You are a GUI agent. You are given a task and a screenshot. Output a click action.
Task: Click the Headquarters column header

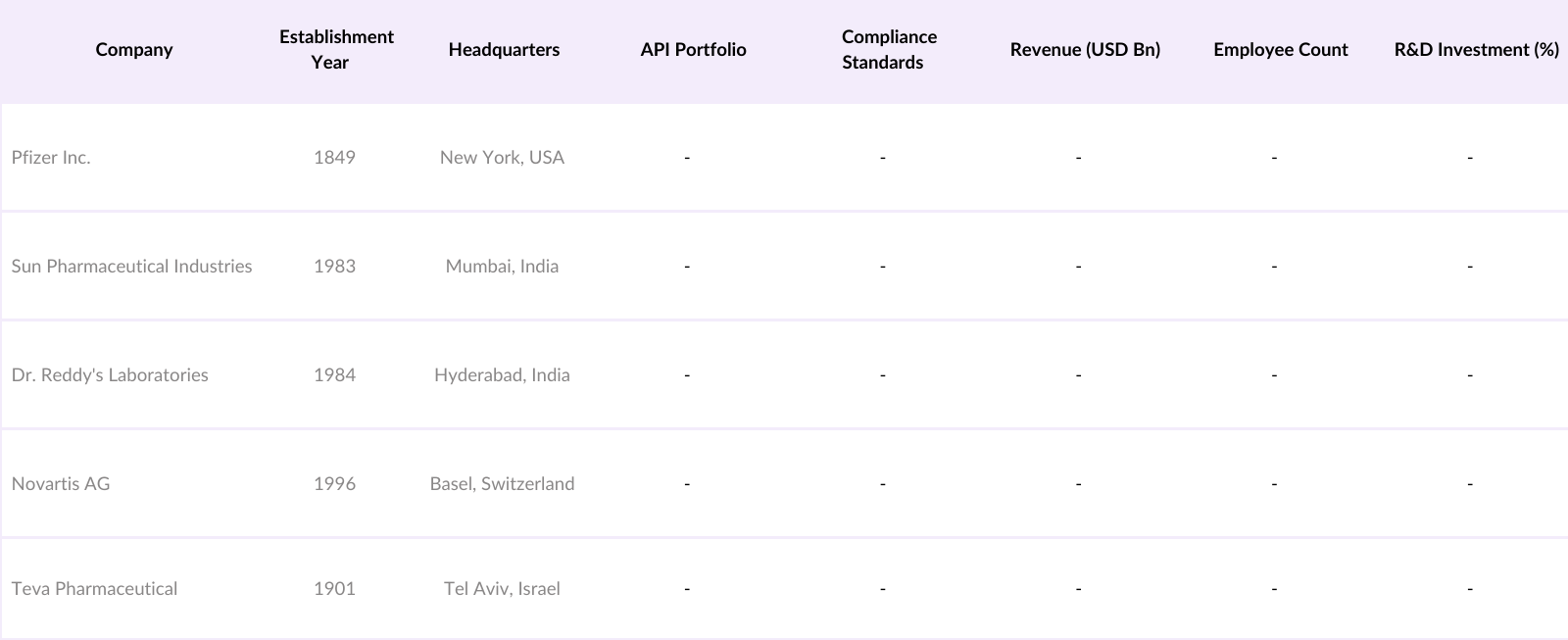(x=504, y=50)
